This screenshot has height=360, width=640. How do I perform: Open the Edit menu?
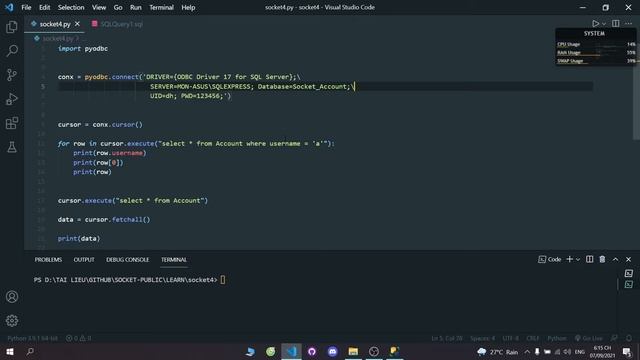44,7
